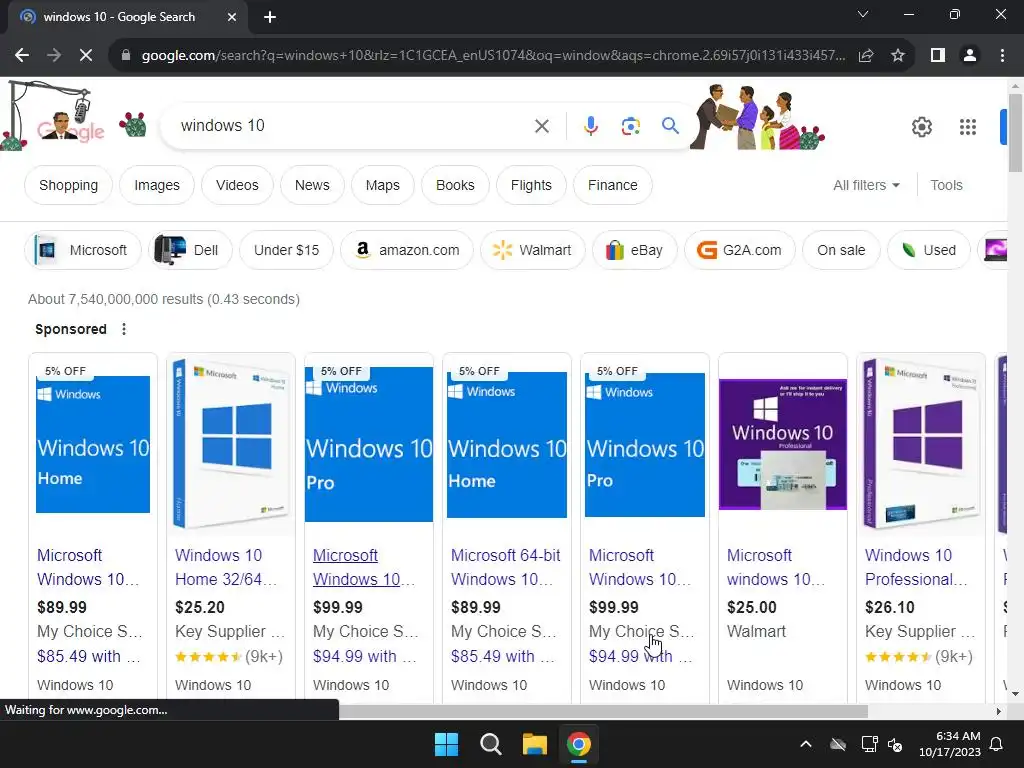Image resolution: width=1024 pixels, height=768 pixels.
Task: Bookmark this tab with star icon
Action: pyautogui.click(x=898, y=56)
